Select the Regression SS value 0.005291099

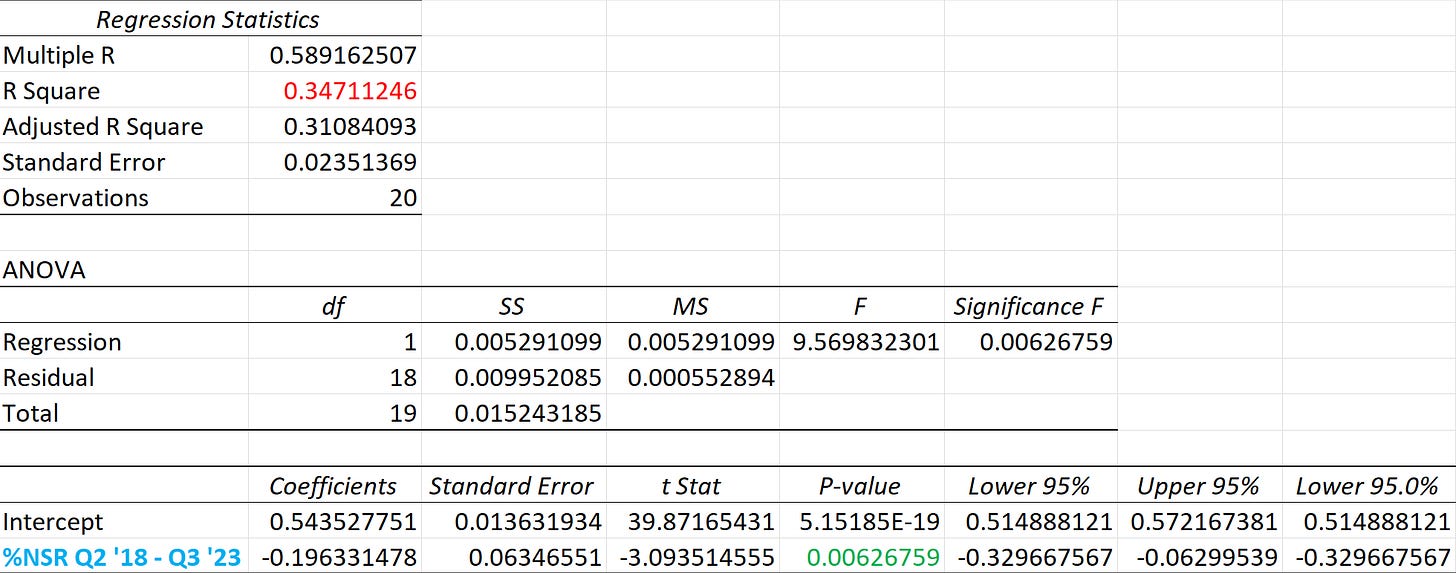click(x=528, y=342)
